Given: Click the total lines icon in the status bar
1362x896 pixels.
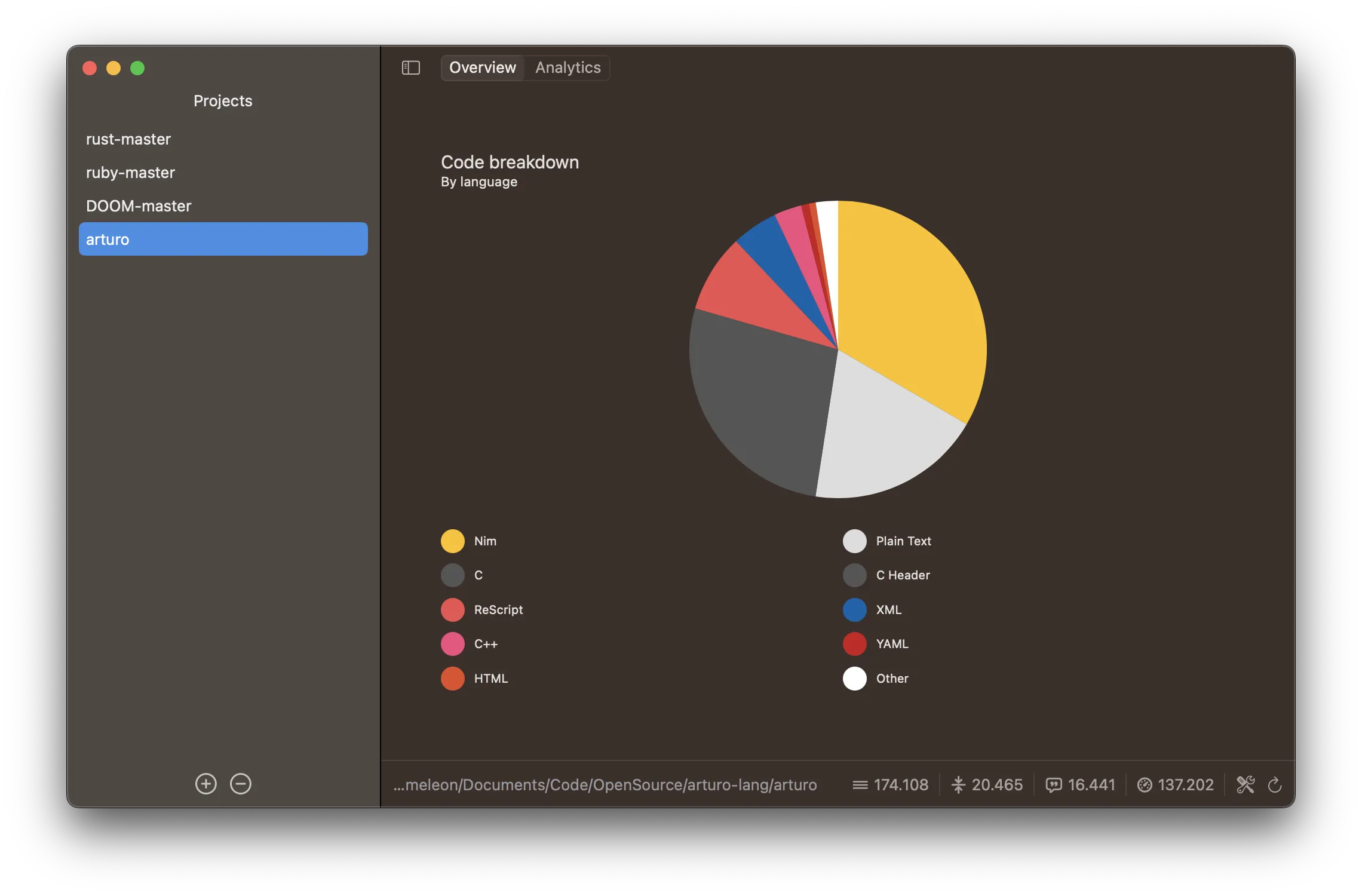Looking at the screenshot, I should coord(860,785).
